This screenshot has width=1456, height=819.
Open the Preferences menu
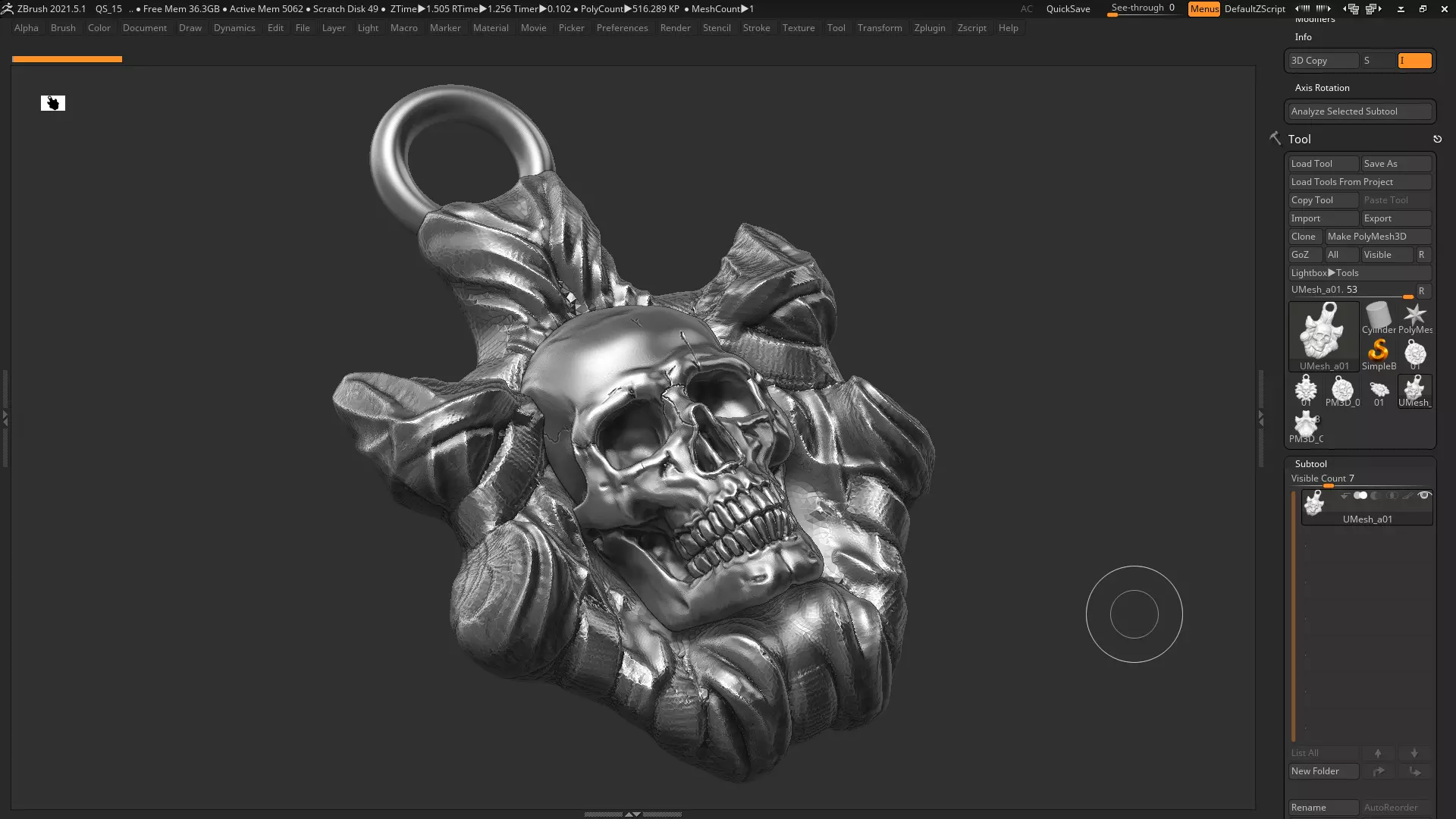point(622,28)
